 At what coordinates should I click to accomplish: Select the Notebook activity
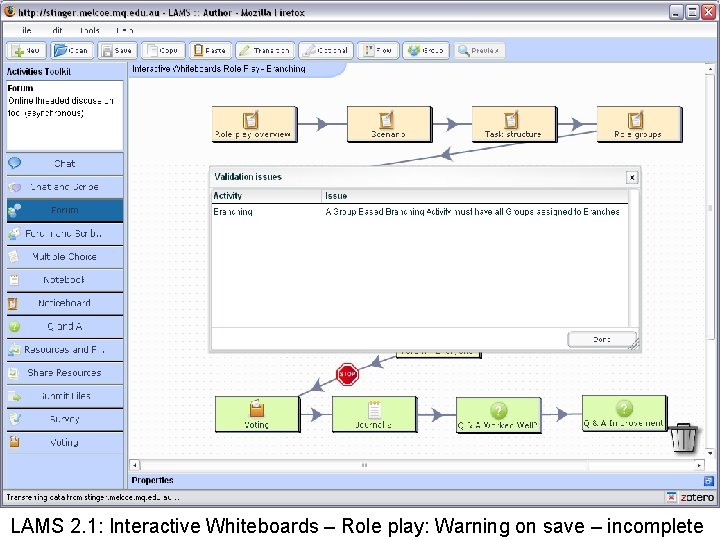[65, 280]
